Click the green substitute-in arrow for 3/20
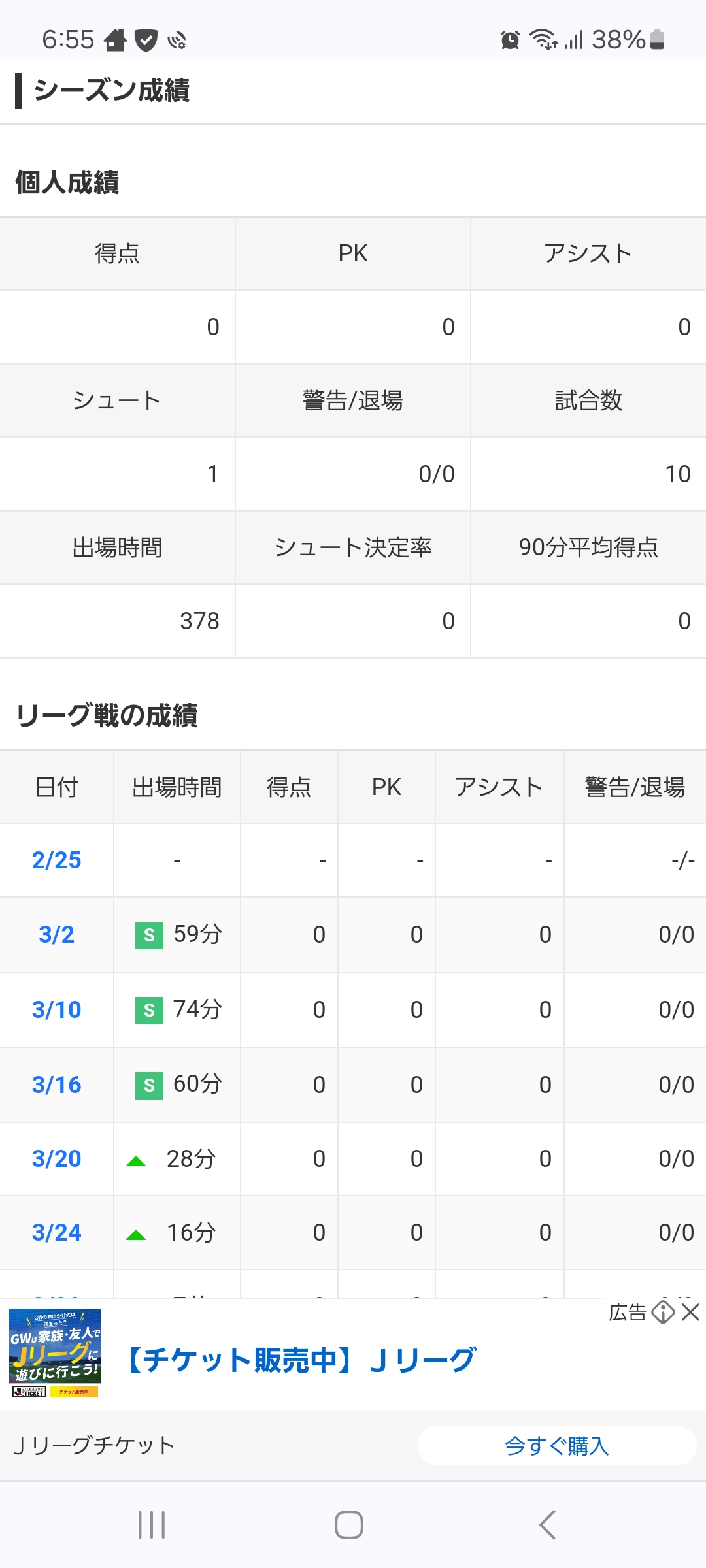 tap(136, 1161)
